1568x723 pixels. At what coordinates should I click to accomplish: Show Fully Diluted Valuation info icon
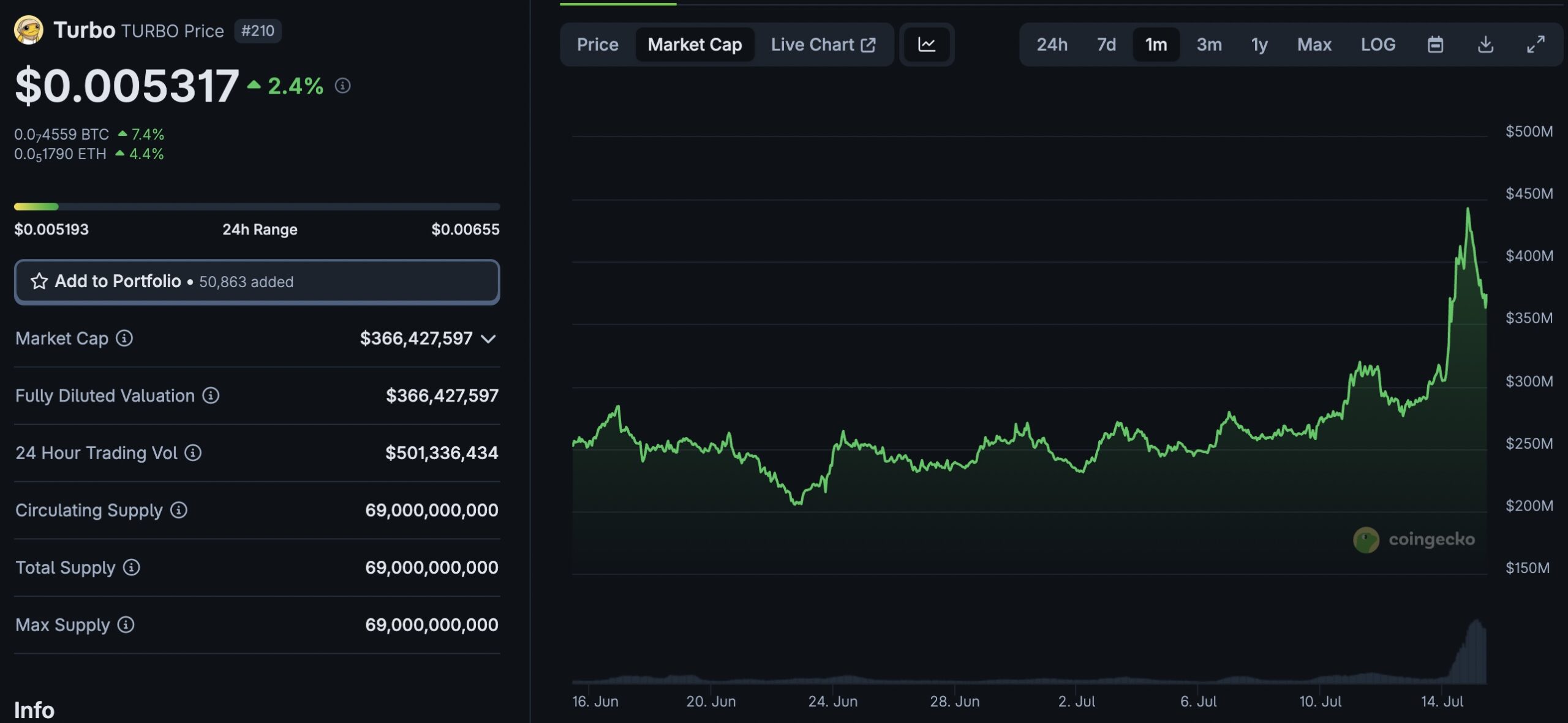click(211, 395)
